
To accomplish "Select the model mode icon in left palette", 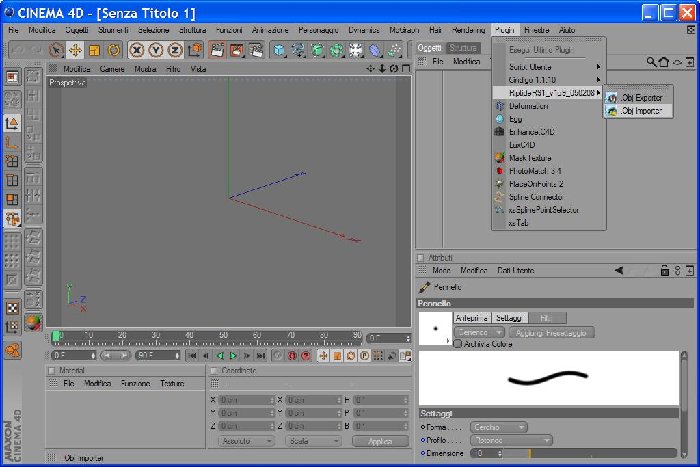I will click(x=12, y=123).
